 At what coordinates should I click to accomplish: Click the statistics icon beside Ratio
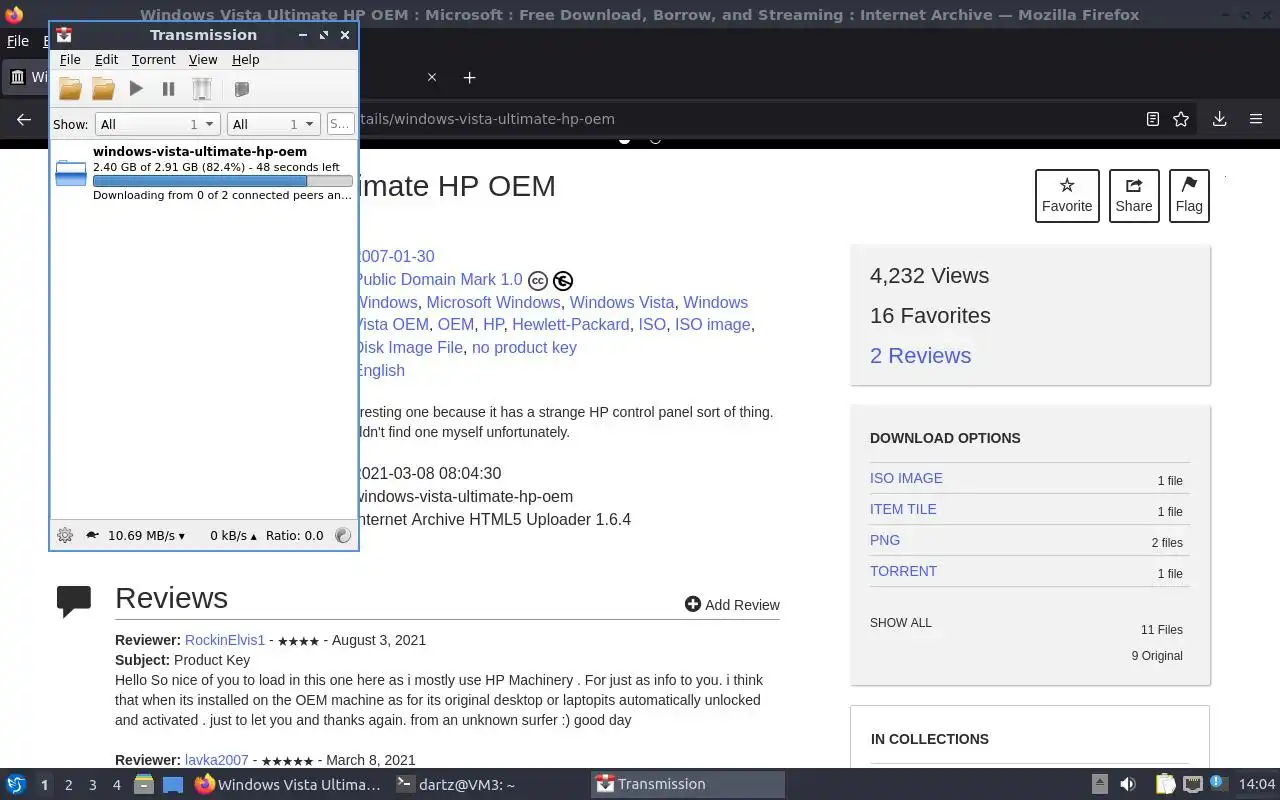click(x=343, y=535)
